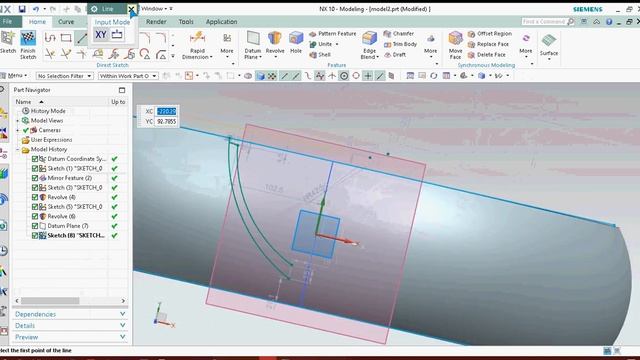The height and width of the screenshot is (360, 640).
Task: Click the Quick Extend sketch tool
Action: (x=66, y=54)
